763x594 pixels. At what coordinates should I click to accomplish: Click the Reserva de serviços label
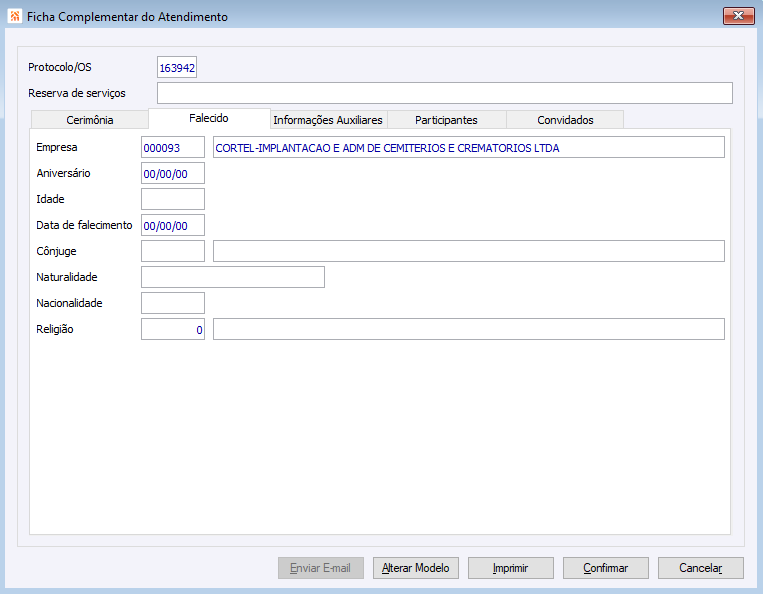click(77, 93)
